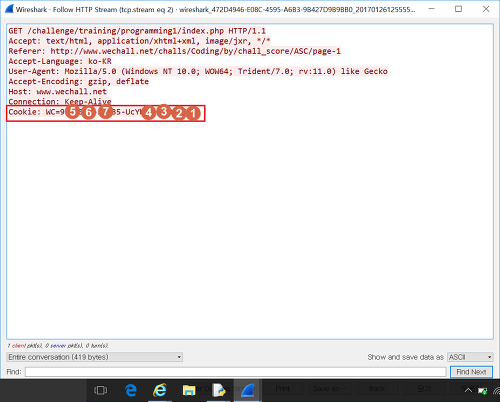Open the ASCII data format dropdown
This screenshot has width=500, height=402.
pos(470,357)
